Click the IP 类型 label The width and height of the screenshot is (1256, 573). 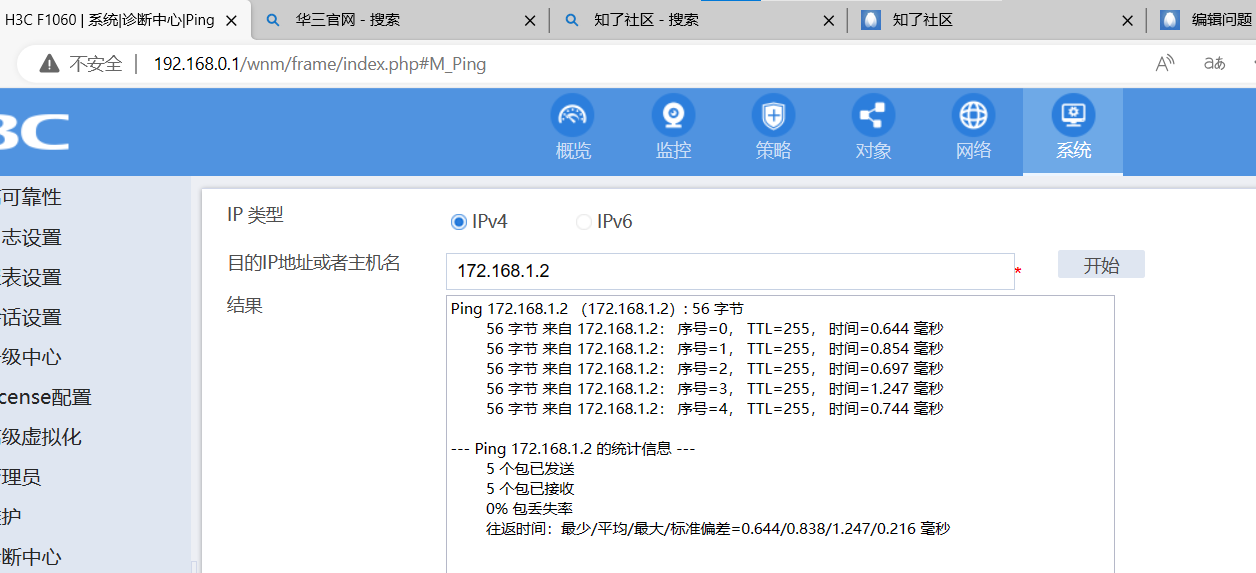coord(255,214)
